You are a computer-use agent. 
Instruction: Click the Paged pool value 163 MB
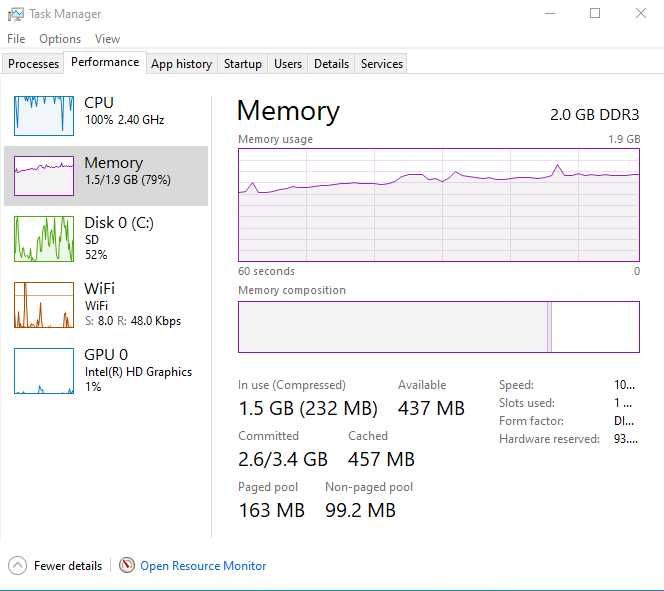pos(271,510)
